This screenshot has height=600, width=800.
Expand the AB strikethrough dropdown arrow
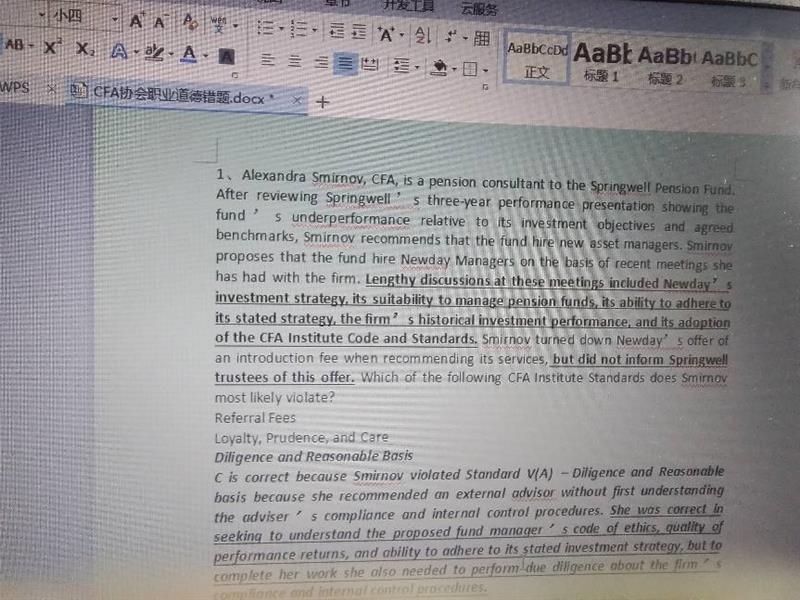(31, 46)
